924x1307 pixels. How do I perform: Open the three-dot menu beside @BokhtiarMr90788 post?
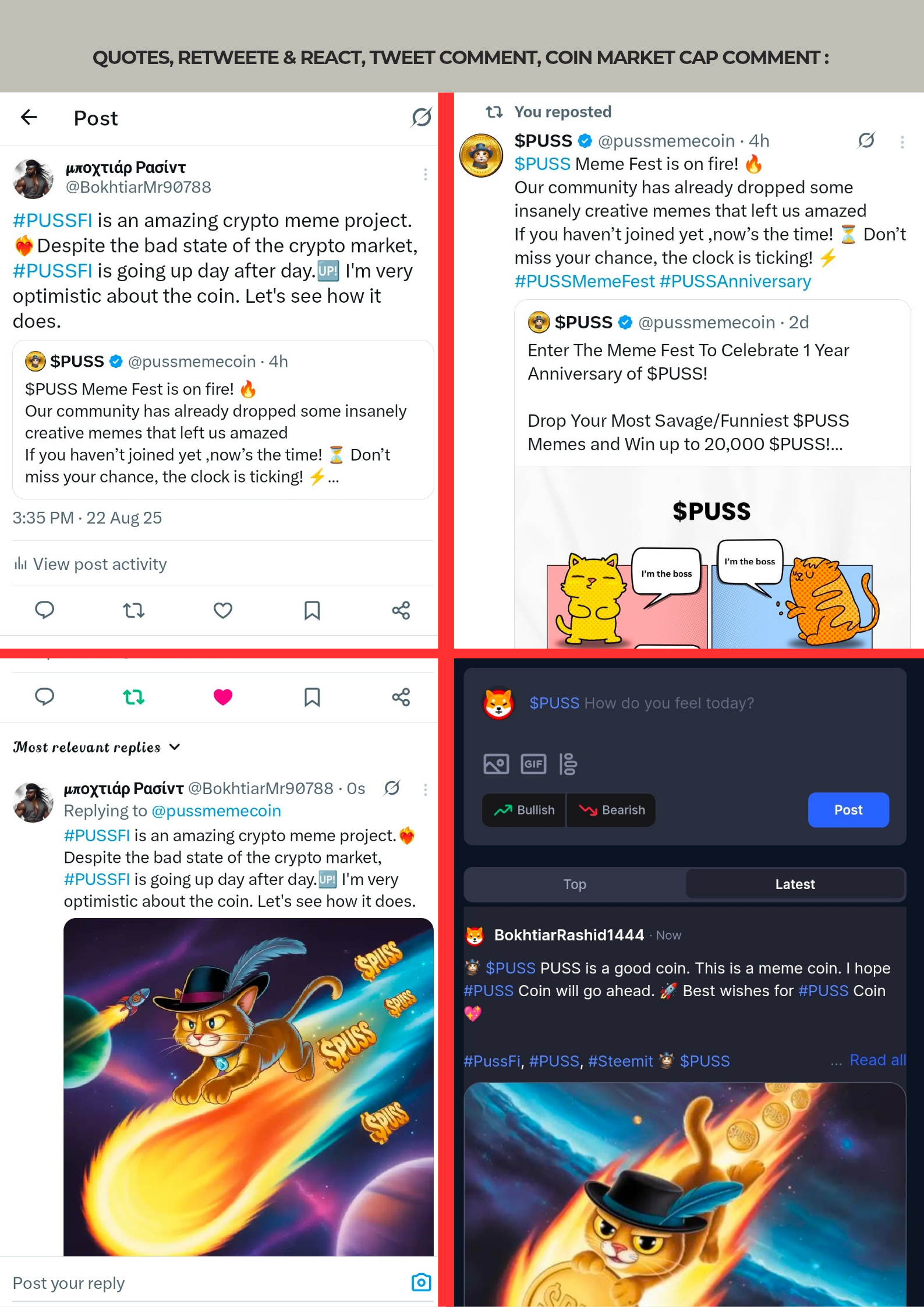[426, 174]
